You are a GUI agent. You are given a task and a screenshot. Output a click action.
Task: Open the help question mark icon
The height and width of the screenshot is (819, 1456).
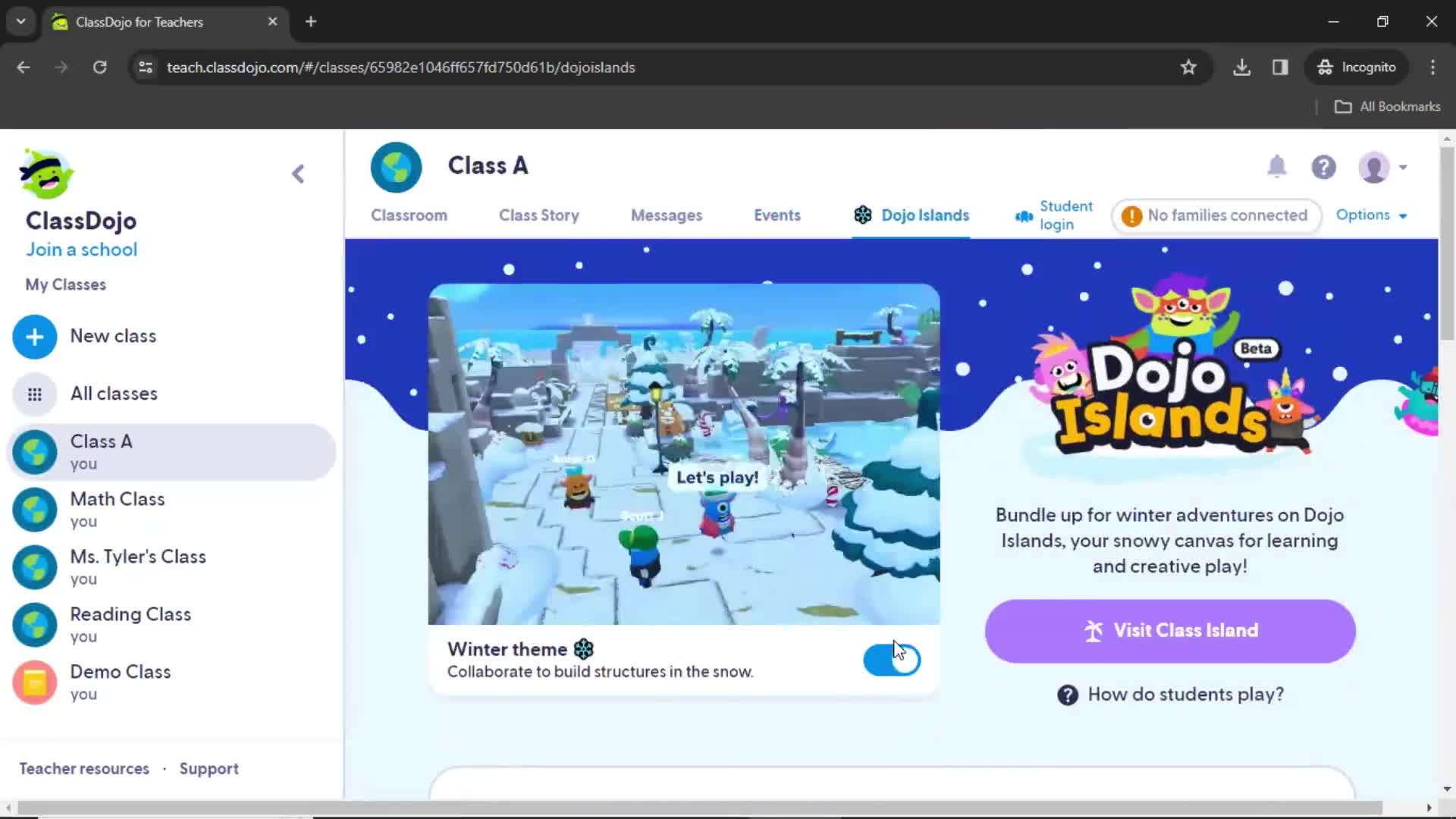(x=1324, y=166)
